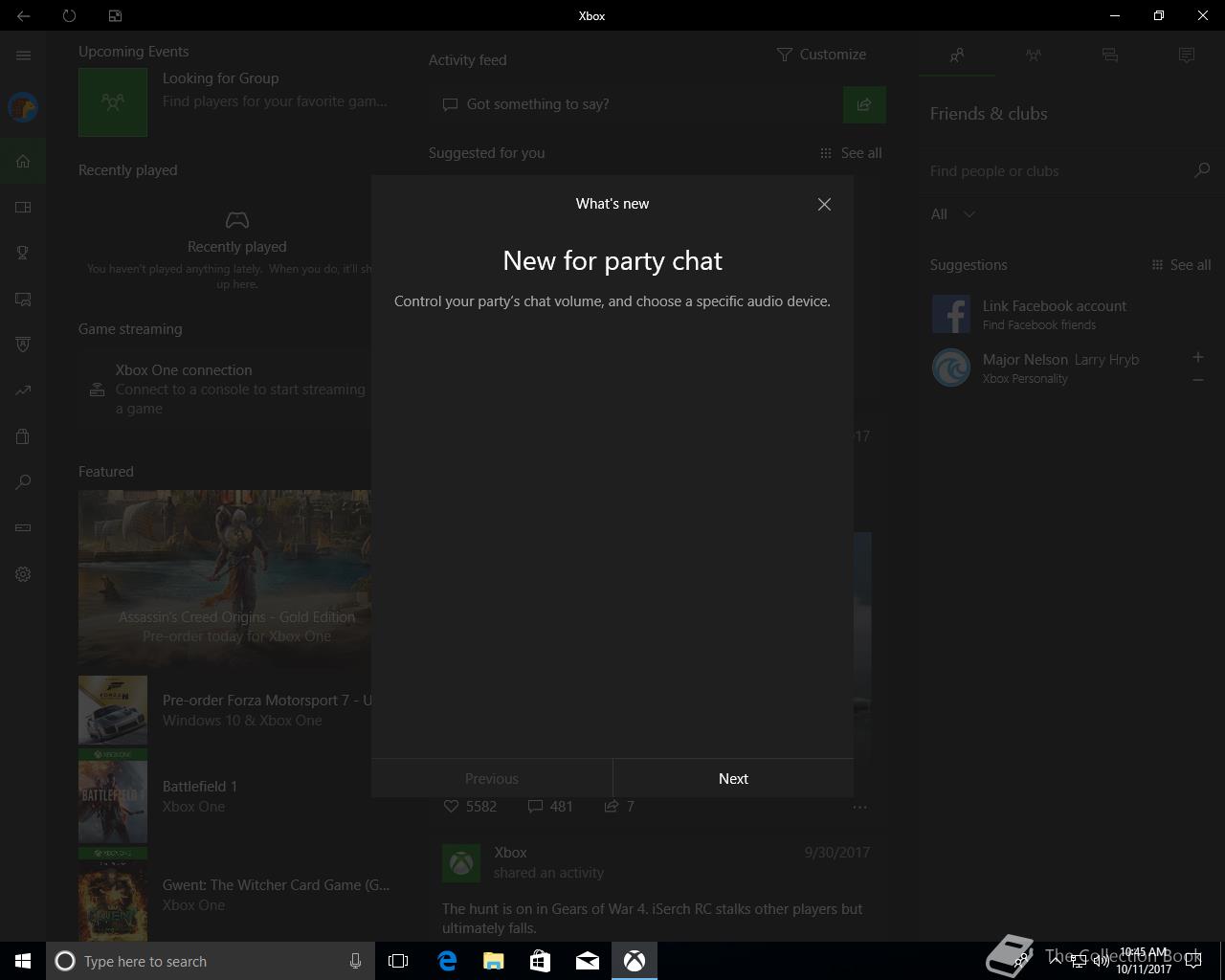This screenshot has height=980, width=1225.
Task: Open Xbox poster avatar on 9/30/2017 post
Action: [x=461, y=863]
